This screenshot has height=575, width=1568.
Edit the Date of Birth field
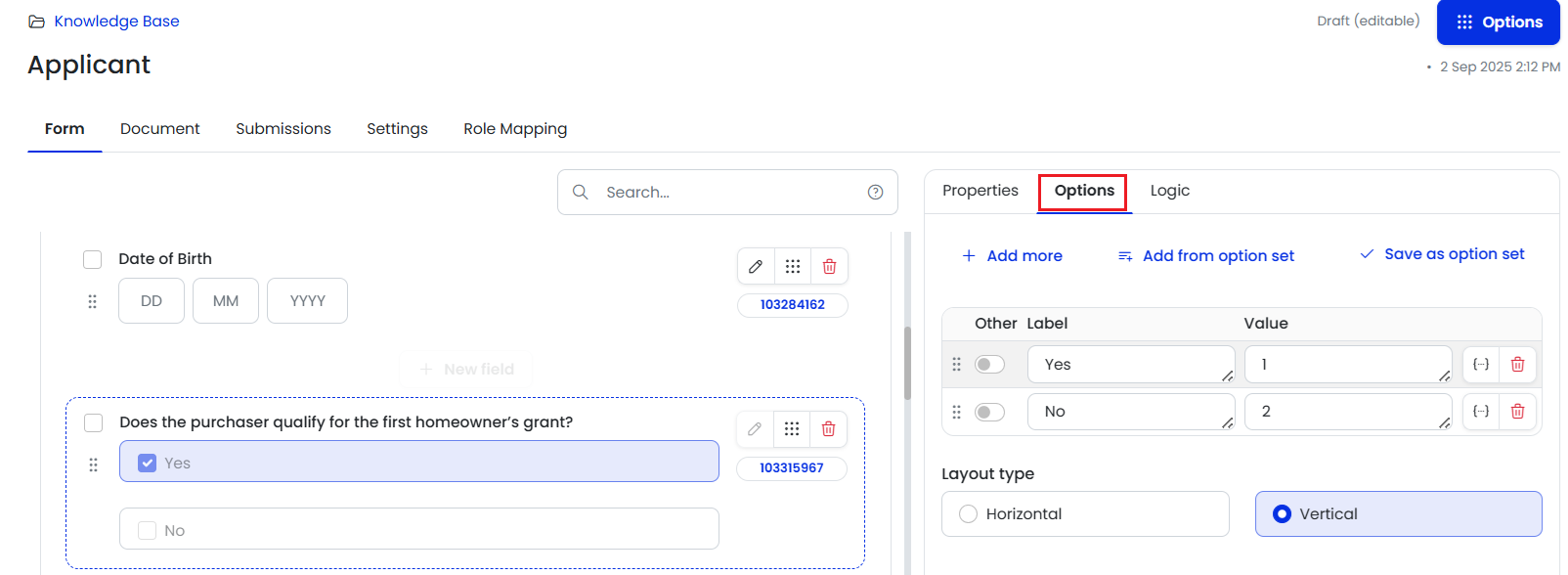coord(756,266)
